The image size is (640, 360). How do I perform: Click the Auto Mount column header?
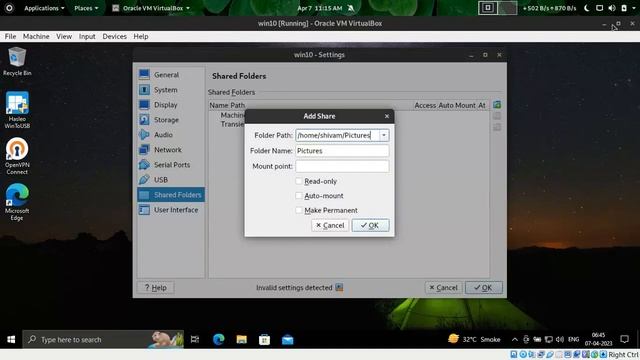457,105
